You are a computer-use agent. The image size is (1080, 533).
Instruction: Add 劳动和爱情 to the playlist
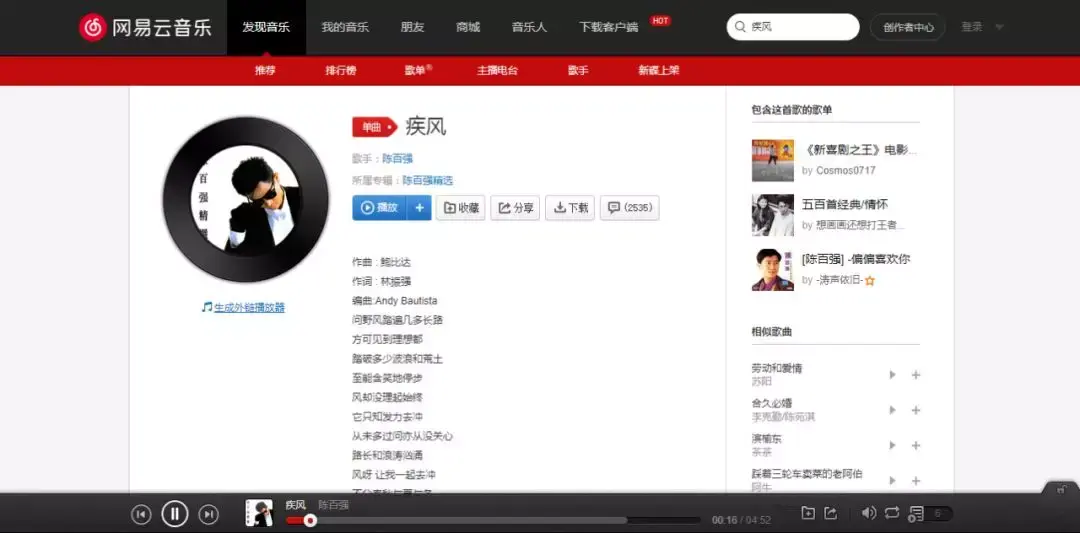pyautogui.click(x=916, y=375)
